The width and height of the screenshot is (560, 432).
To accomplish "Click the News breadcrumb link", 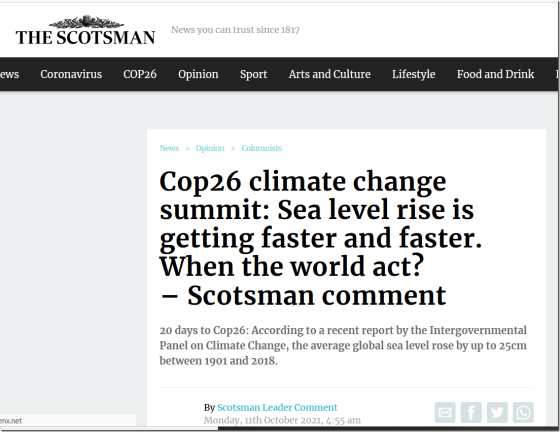I will [x=169, y=148].
